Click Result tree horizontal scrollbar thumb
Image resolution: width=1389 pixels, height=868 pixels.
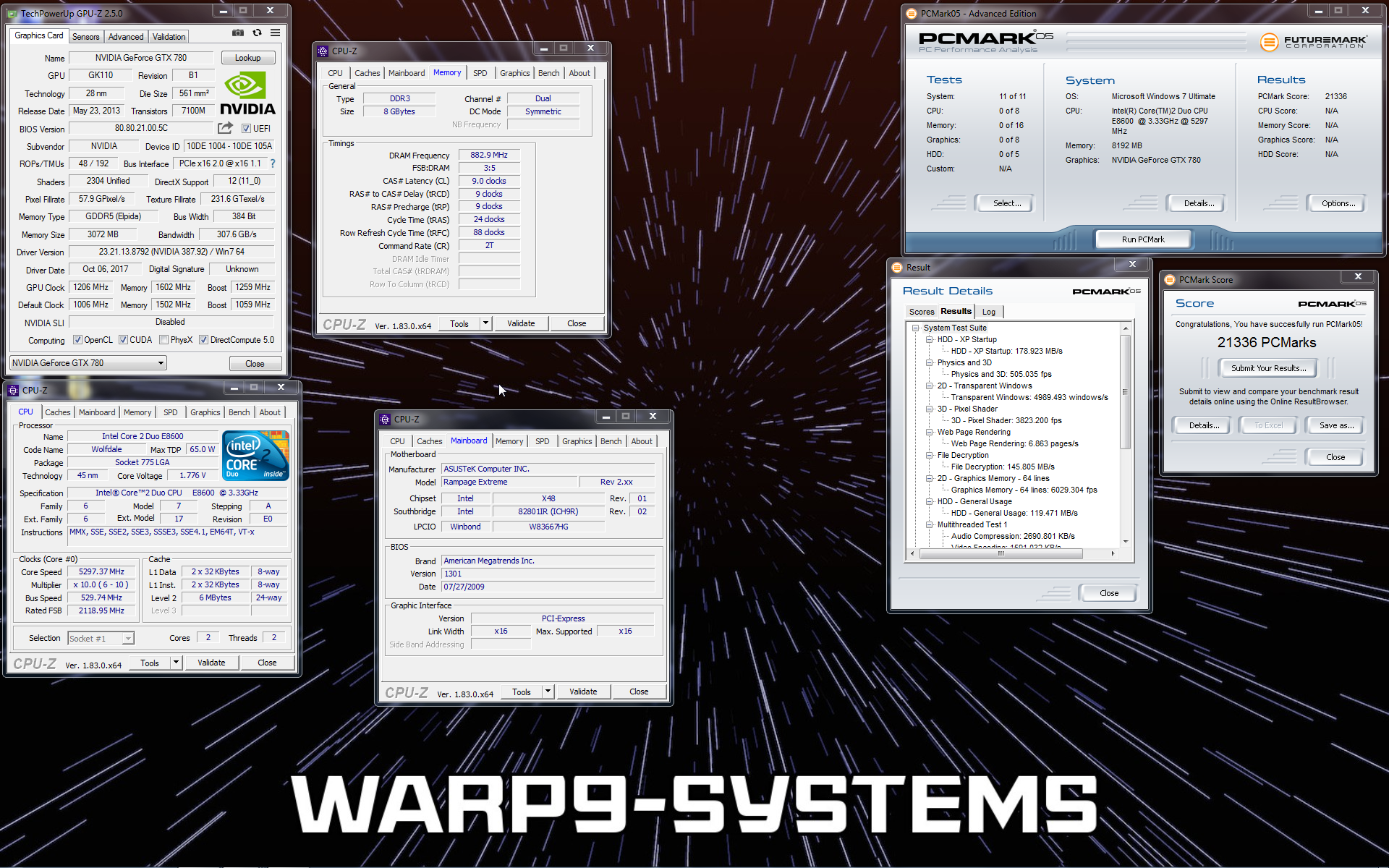click(x=1001, y=553)
